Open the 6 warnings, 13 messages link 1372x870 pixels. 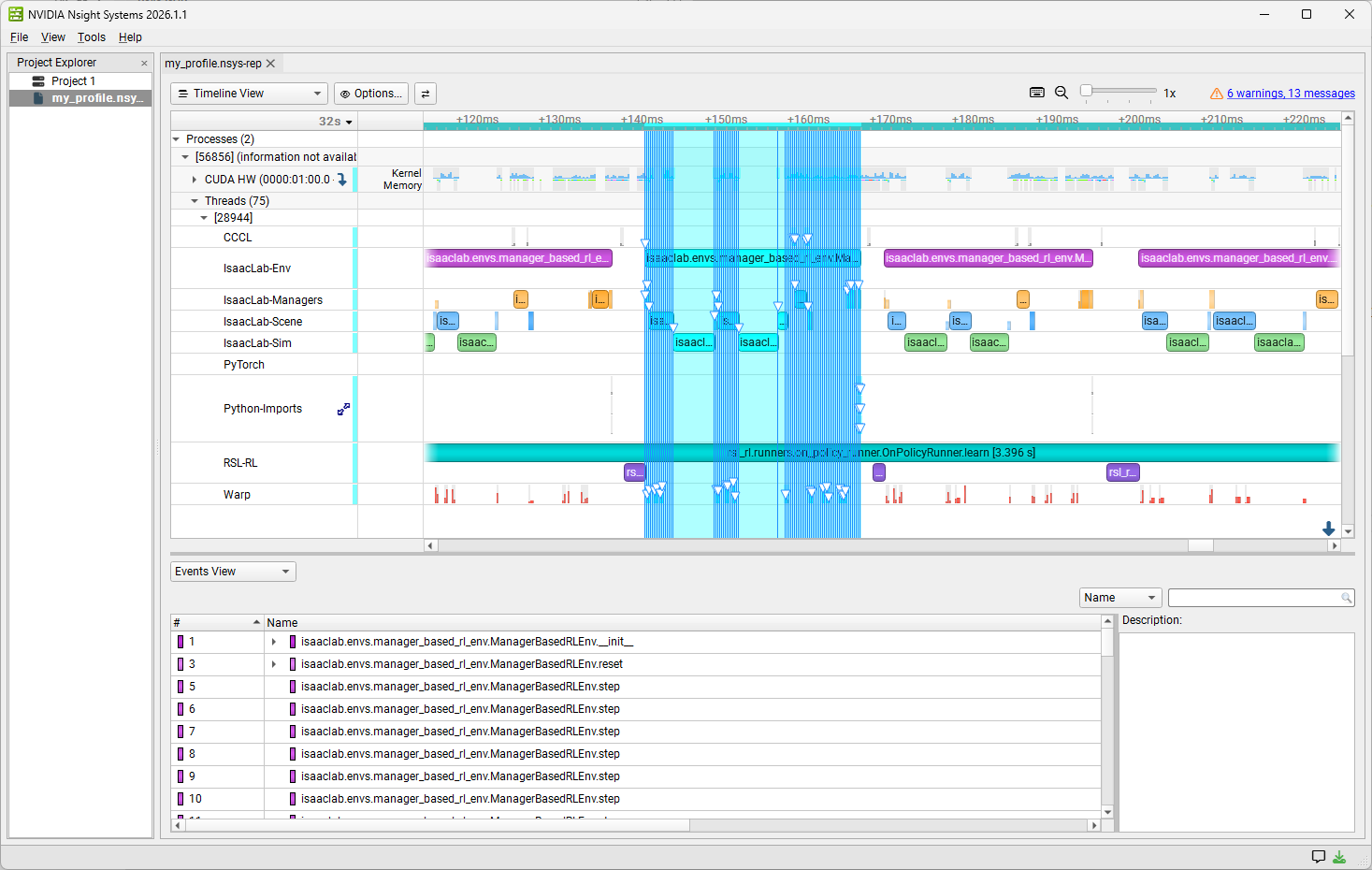click(1291, 94)
